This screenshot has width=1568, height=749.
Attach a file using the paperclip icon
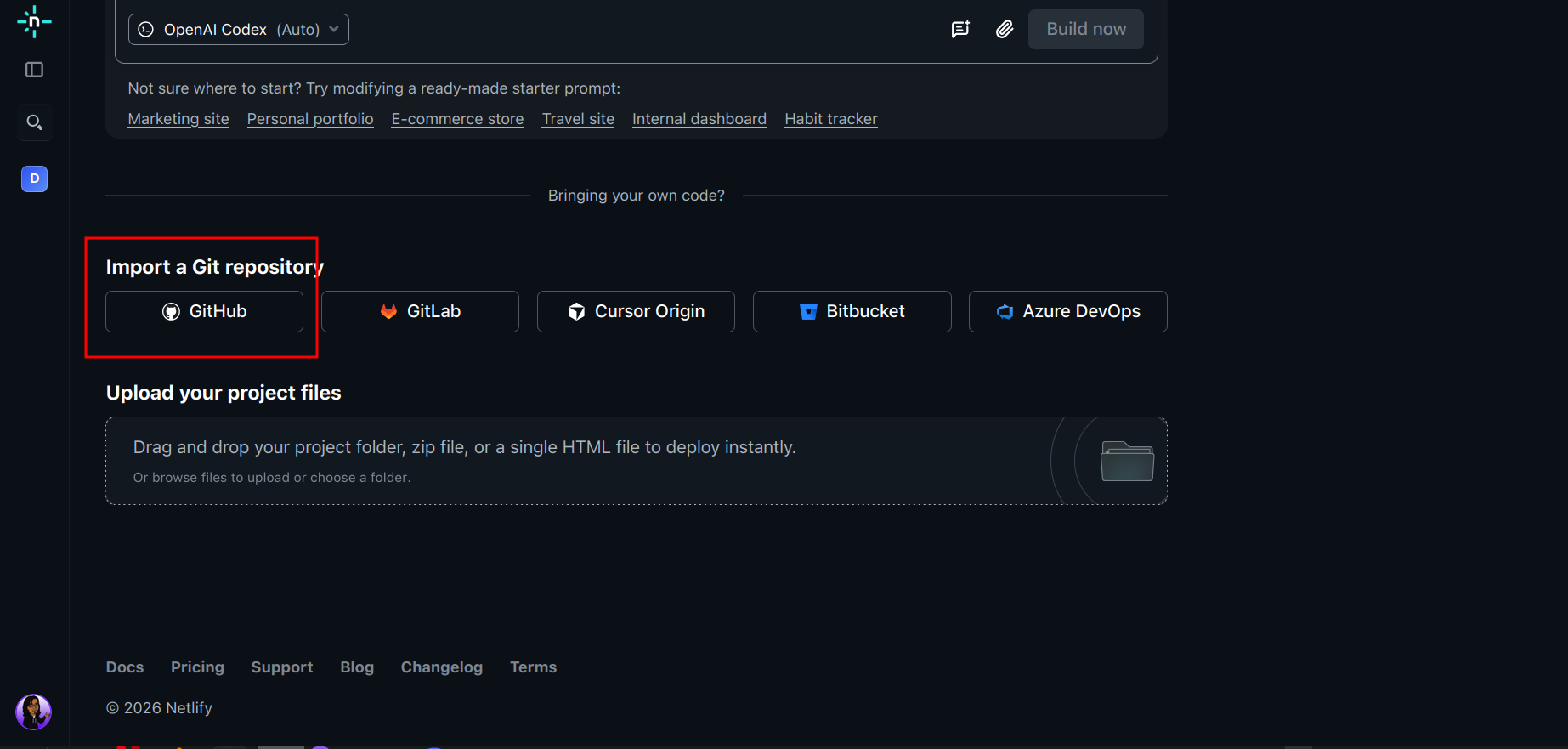point(1005,30)
